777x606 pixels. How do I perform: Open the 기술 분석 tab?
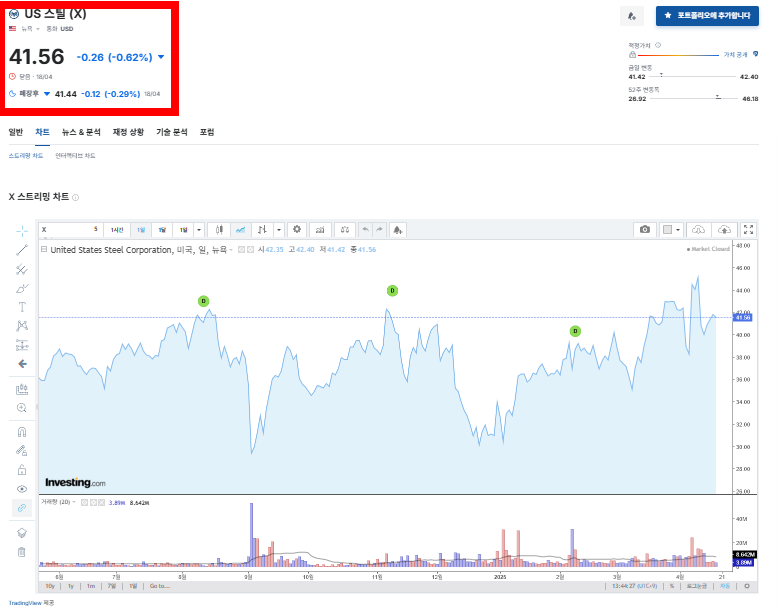click(x=171, y=132)
